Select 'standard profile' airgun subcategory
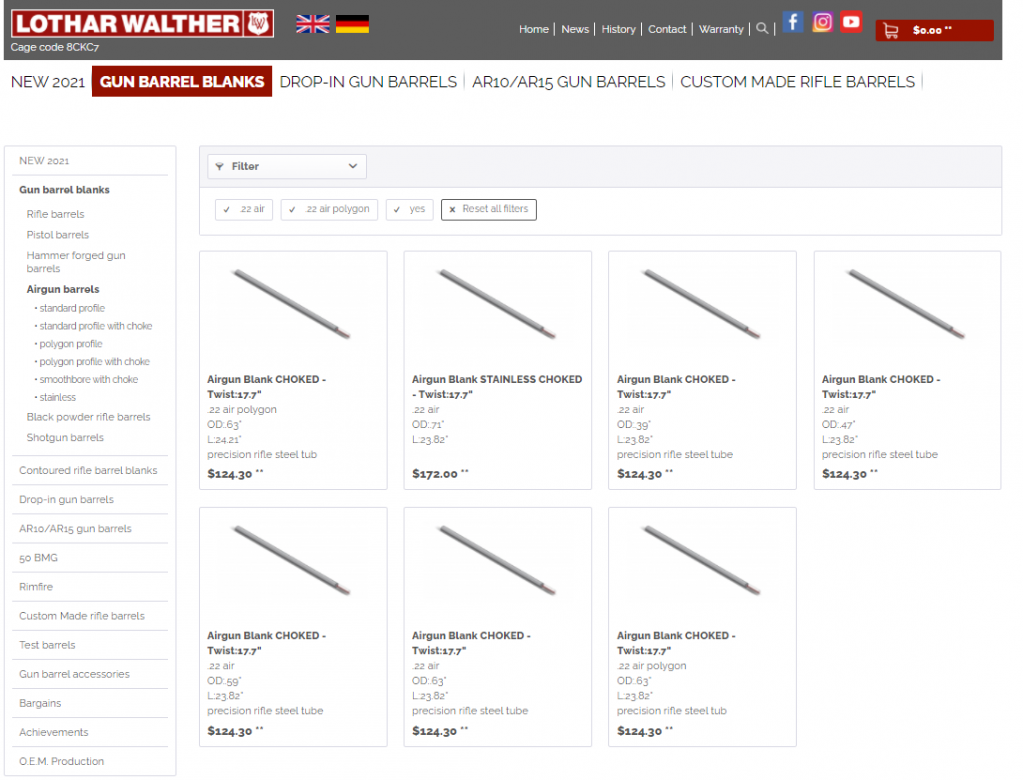Image resolution: width=1023 pixels, height=780 pixels. pyautogui.click(x=72, y=308)
